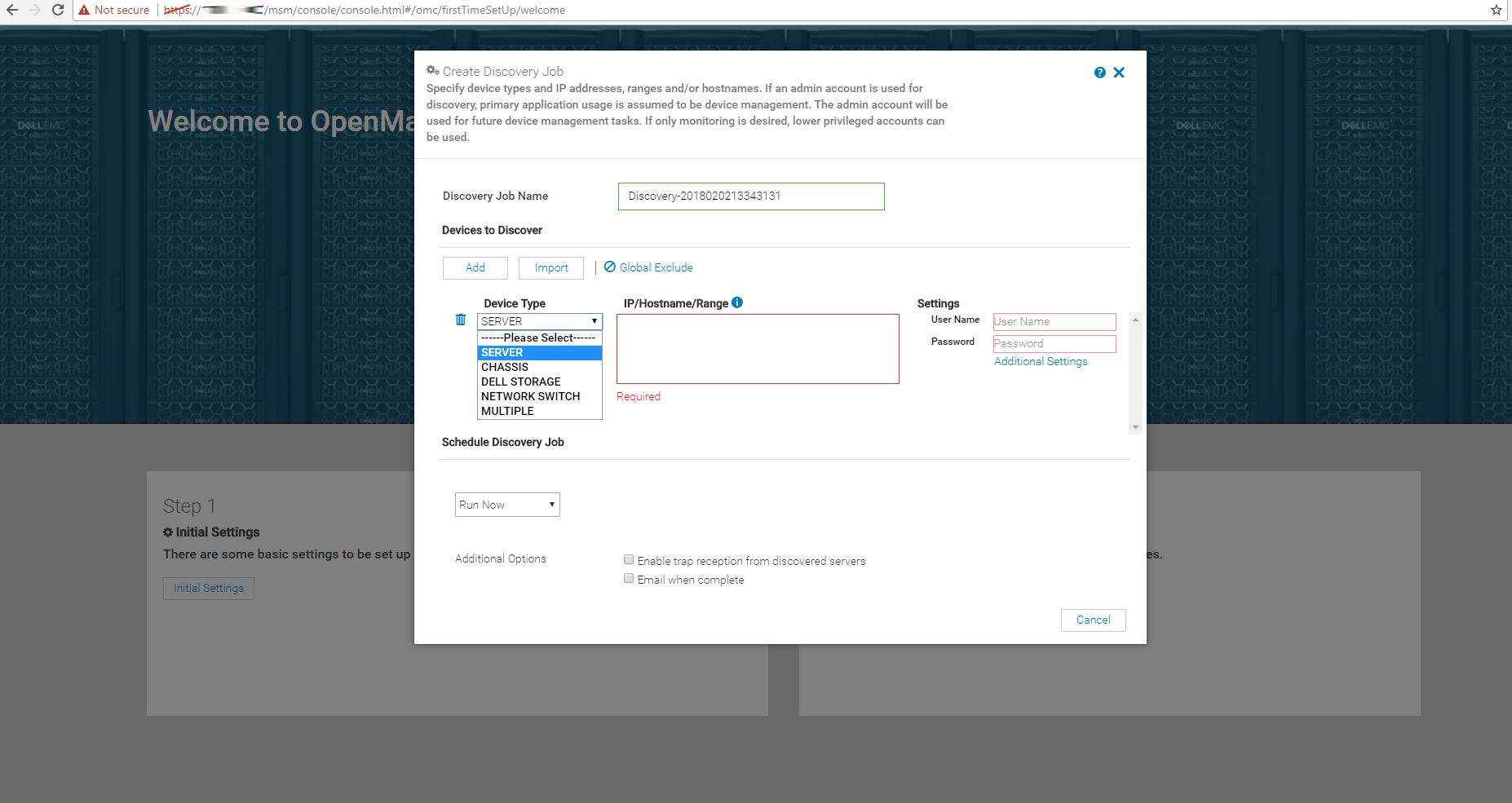The width and height of the screenshot is (1512, 803).
Task: Focus the User Name input field
Action: coord(1054,321)
